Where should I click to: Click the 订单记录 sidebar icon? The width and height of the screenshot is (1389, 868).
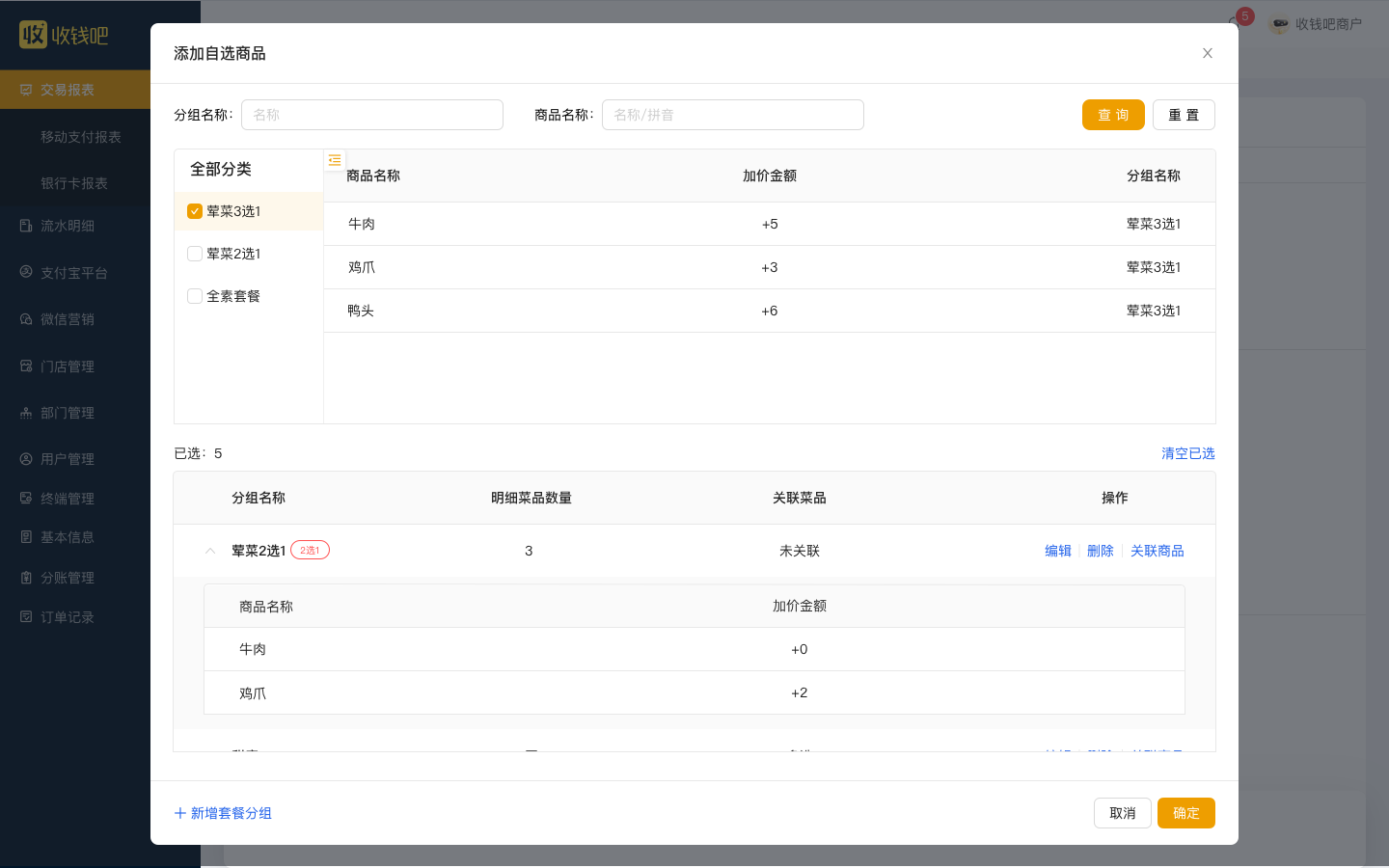pyautogui.click(x=26, y=617)
